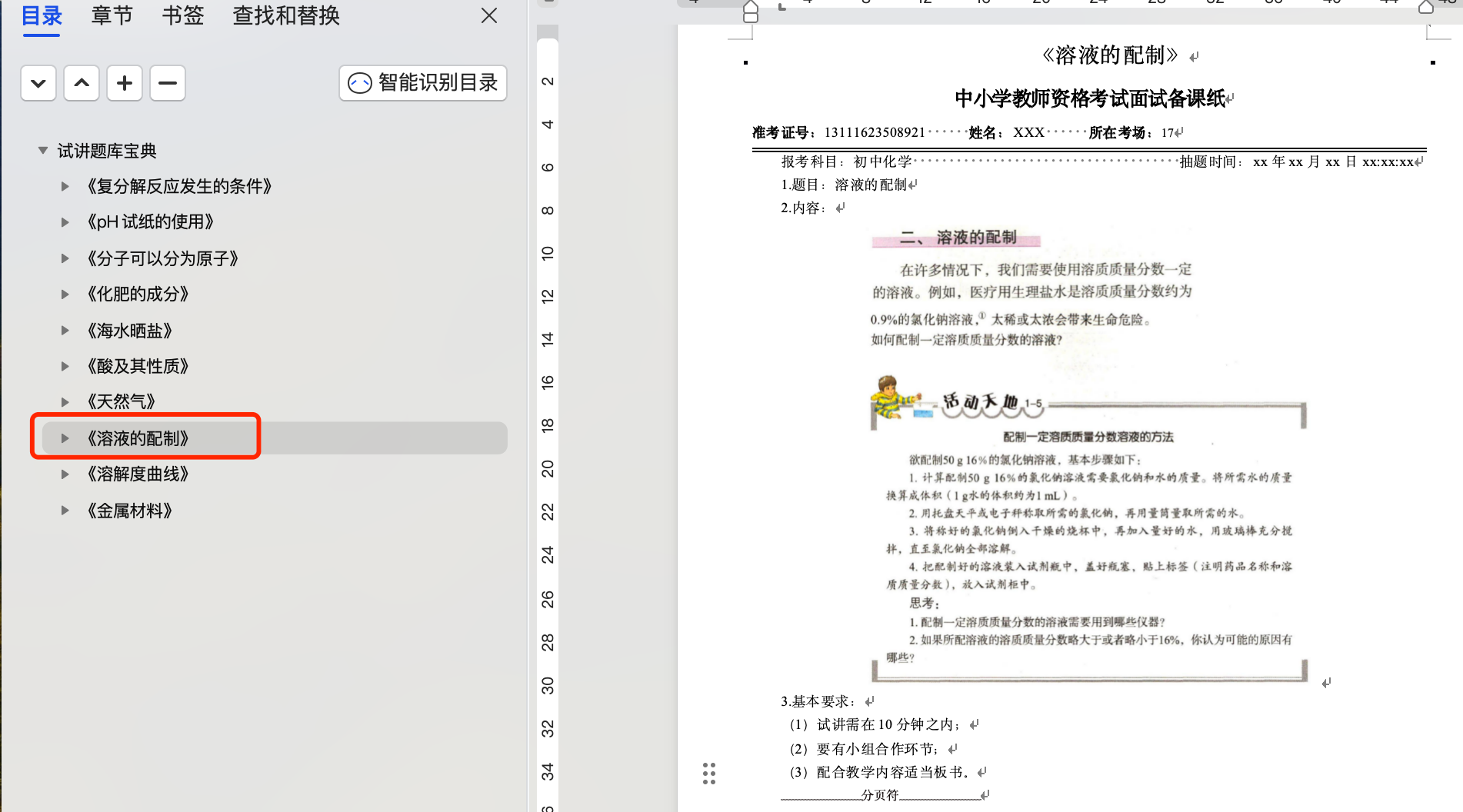
Task: Click the up-arrow promote heading button
Action: click(82, 83)
